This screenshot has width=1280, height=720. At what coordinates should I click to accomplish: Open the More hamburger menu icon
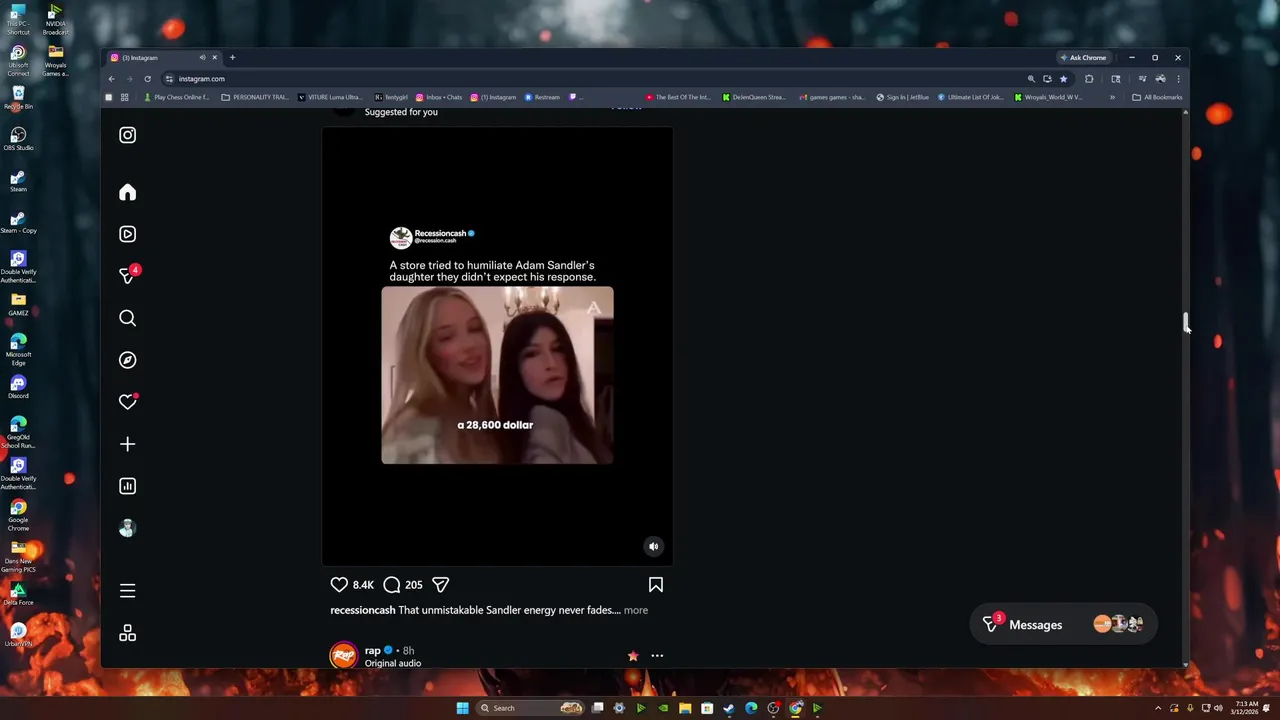pyautogui.click(x=127, y=591)
